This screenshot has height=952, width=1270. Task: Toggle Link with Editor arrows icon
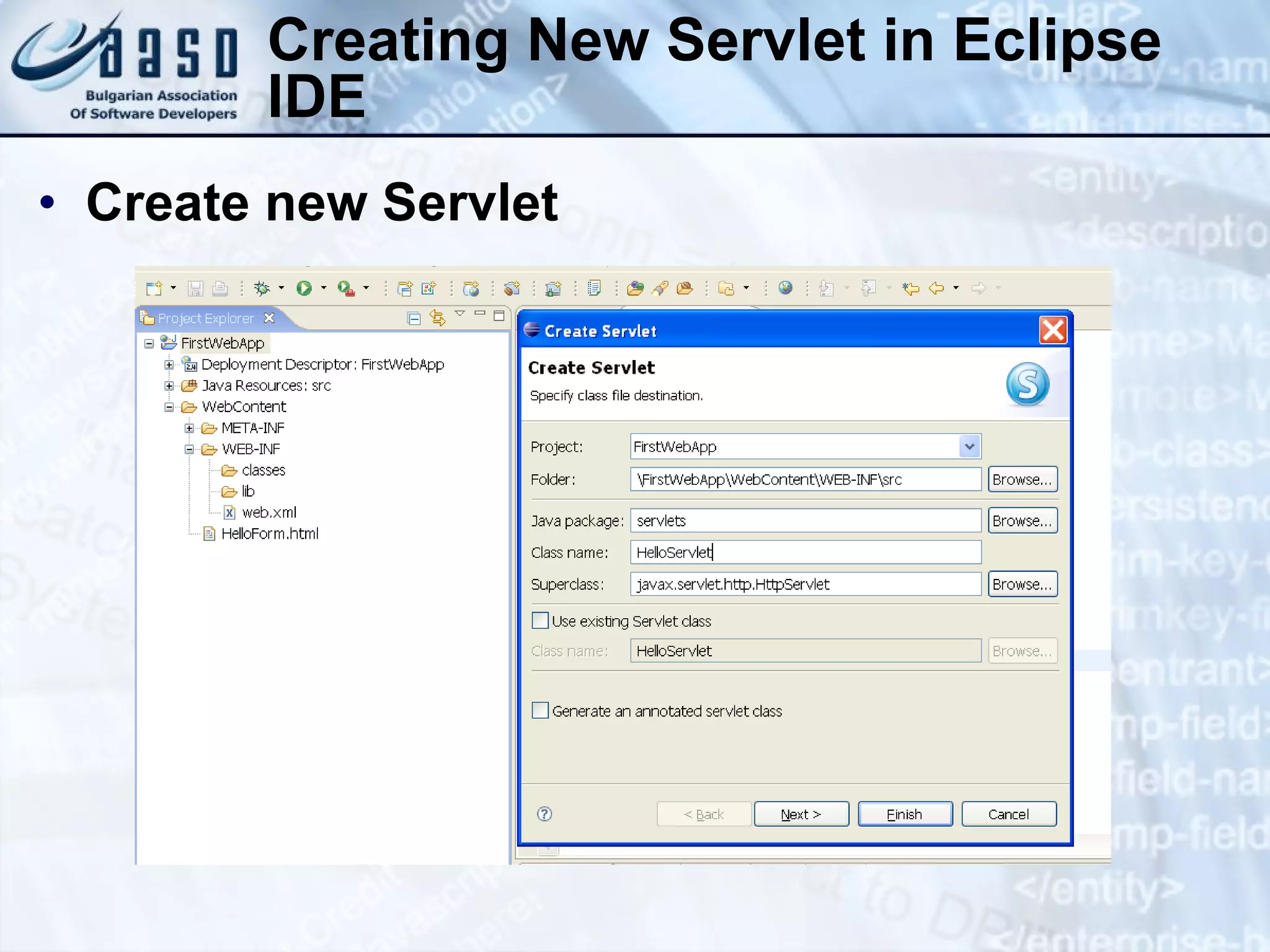(437, 319)
